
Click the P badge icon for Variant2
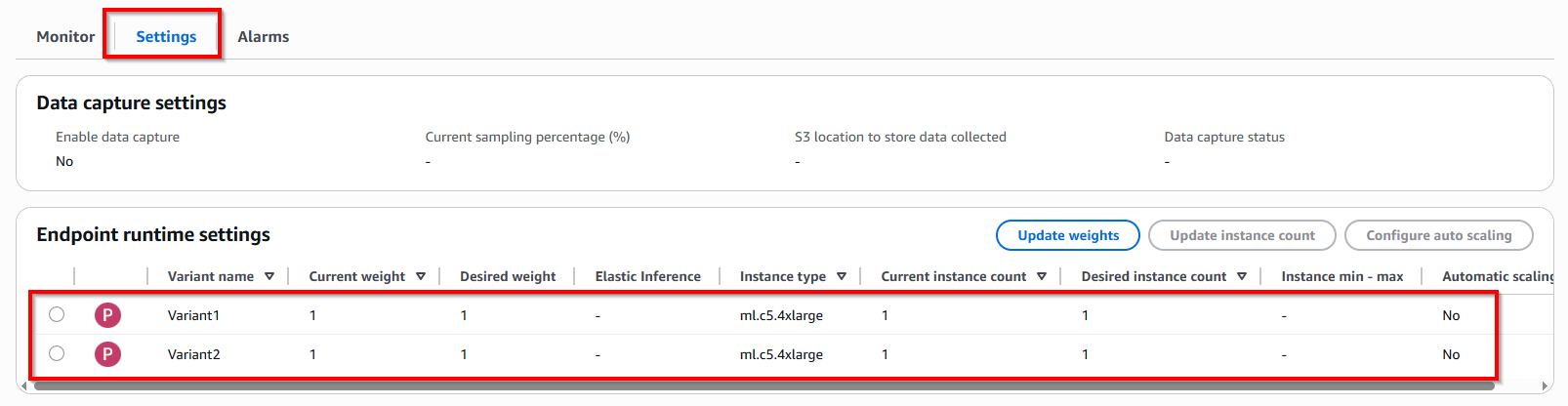107,354
